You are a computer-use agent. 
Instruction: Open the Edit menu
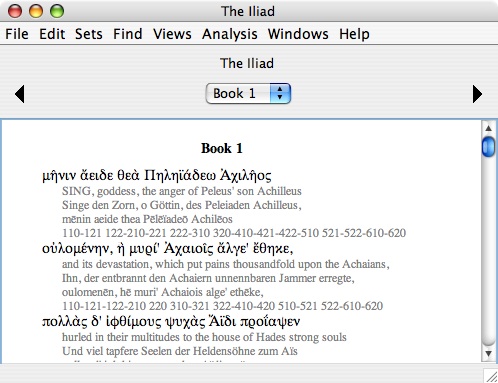(52, 34)
